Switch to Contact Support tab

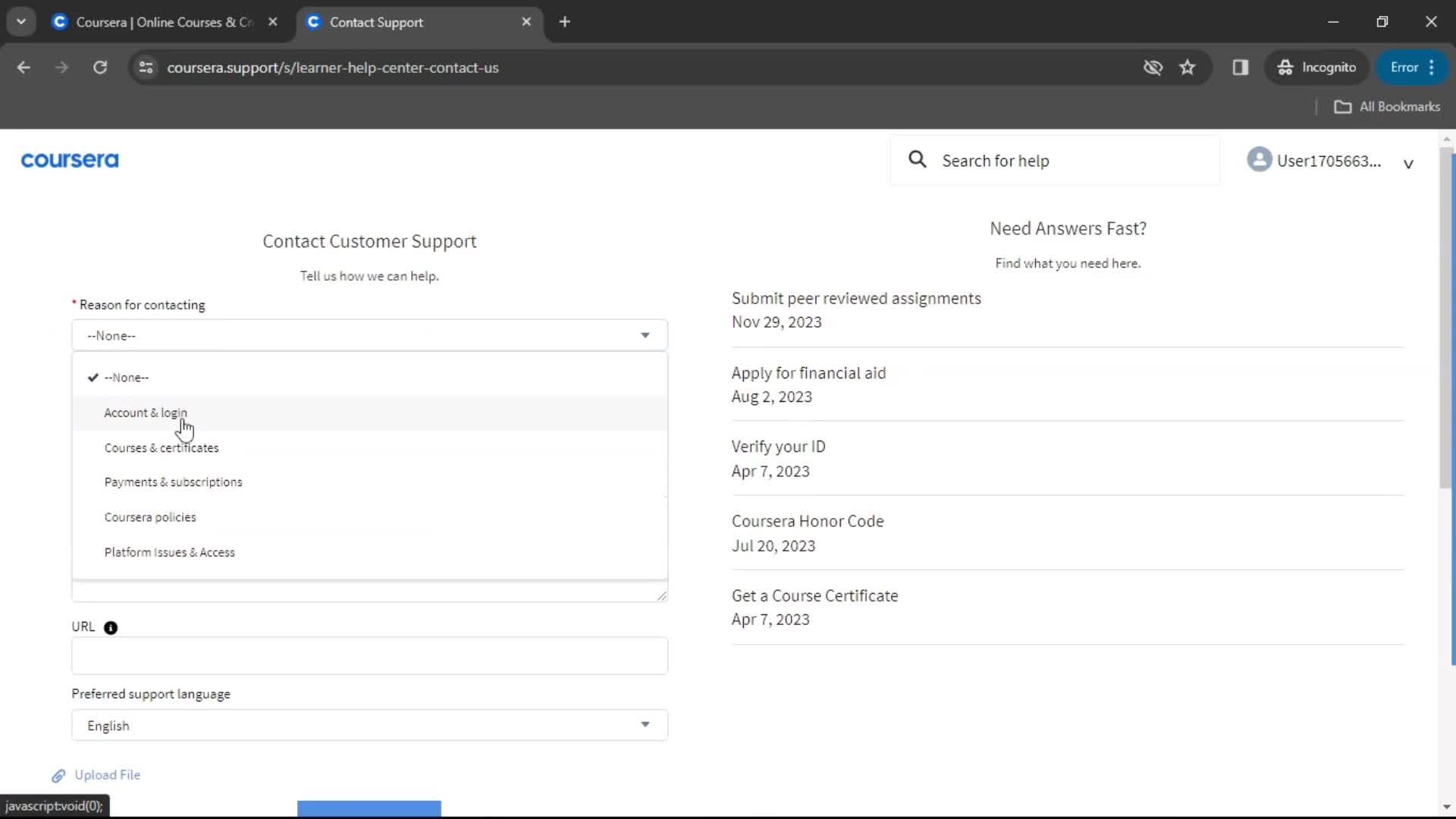click(420, 22)
